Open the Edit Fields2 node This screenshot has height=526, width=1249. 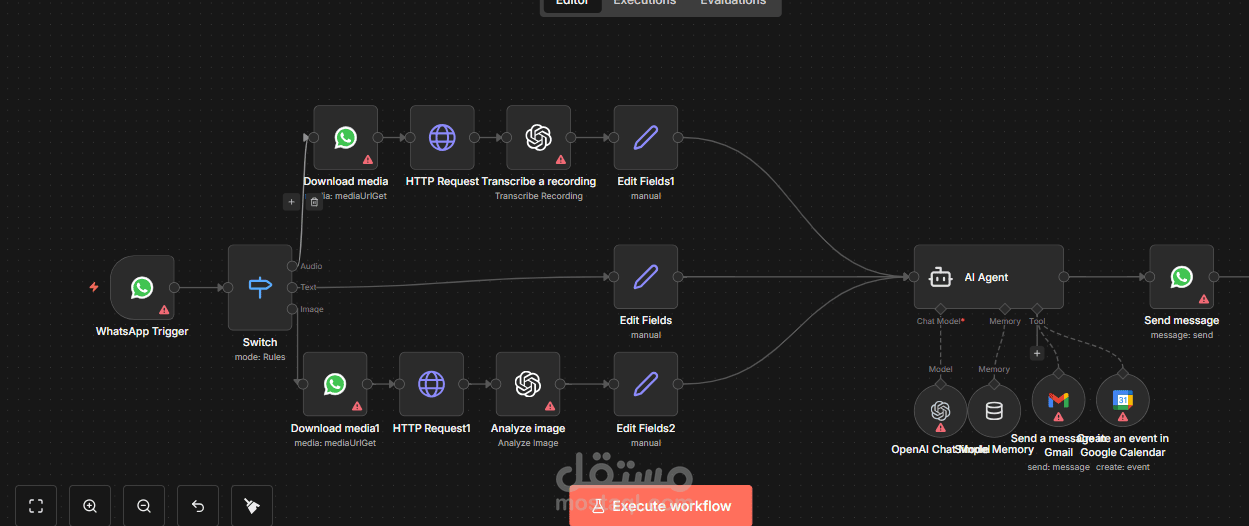tap(646, 384)
